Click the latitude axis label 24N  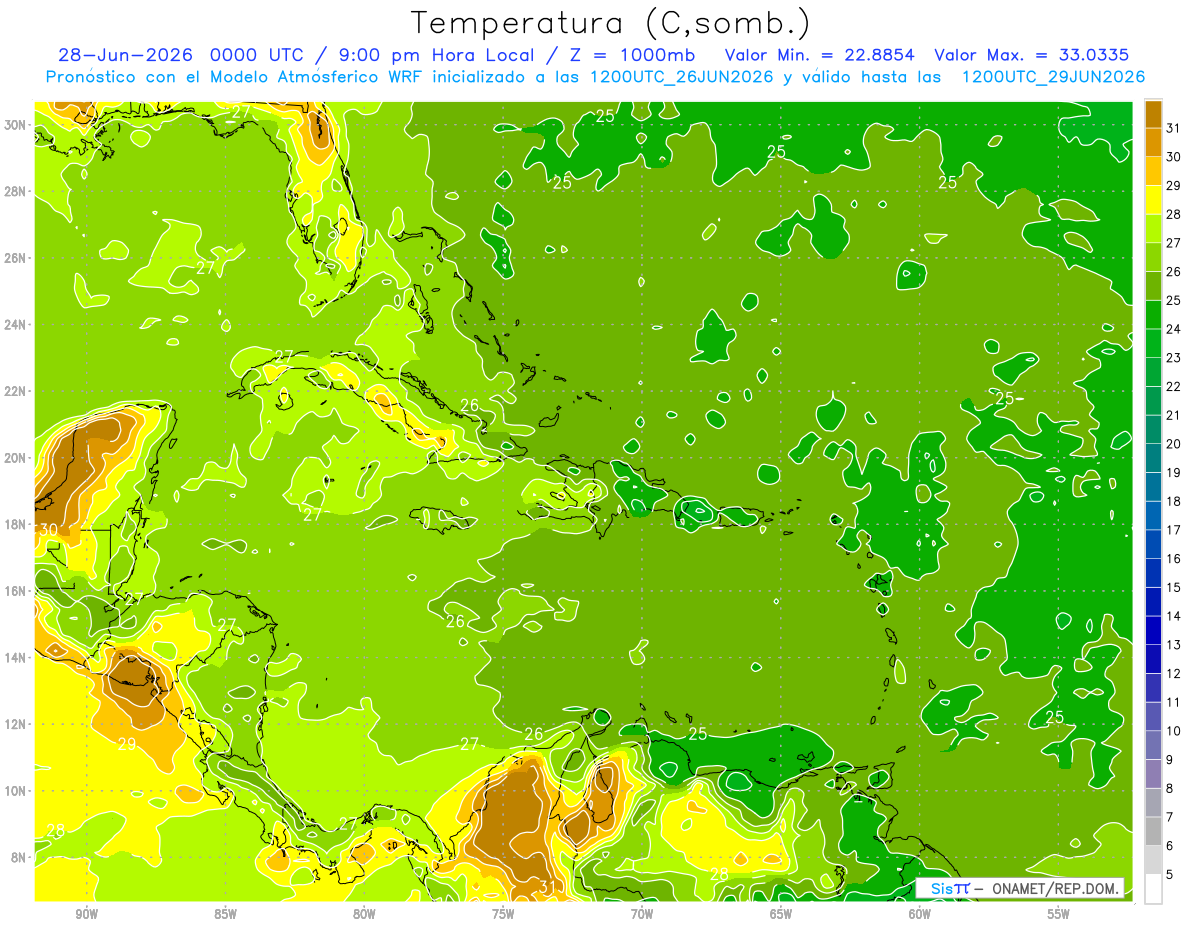(x=17, y=324)
